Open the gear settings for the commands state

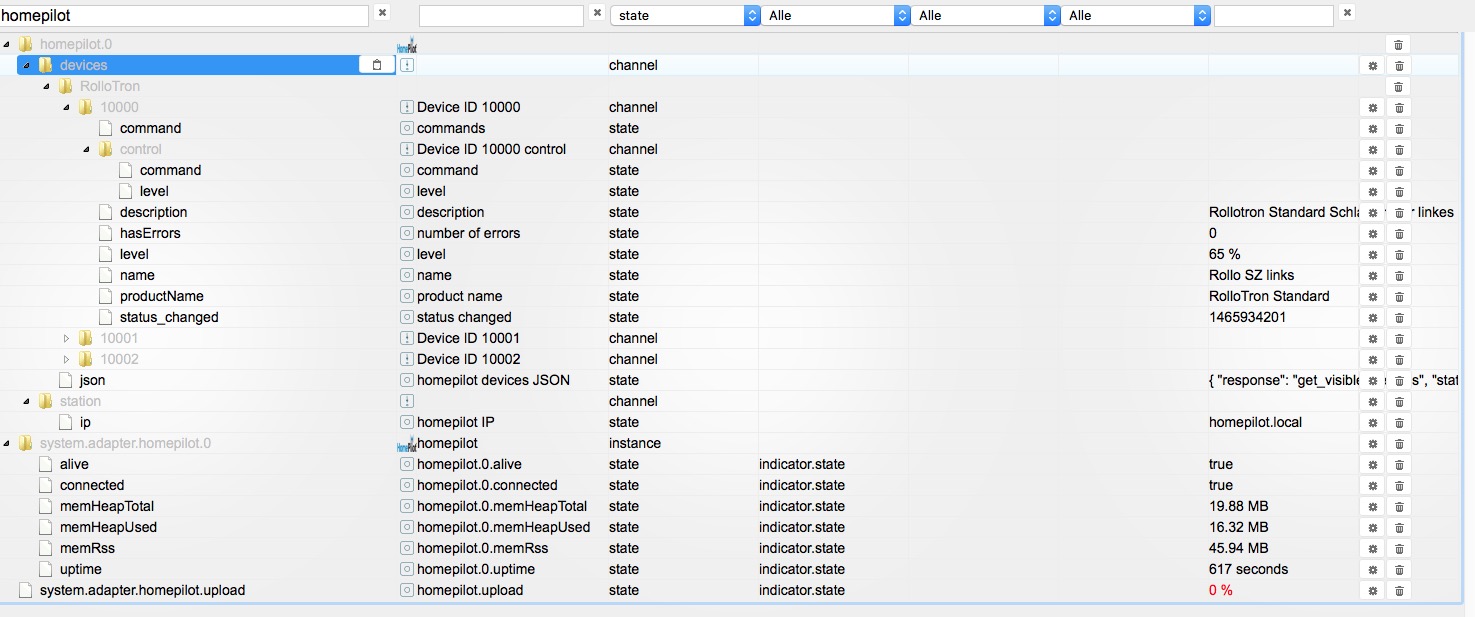click(1373, 128)
